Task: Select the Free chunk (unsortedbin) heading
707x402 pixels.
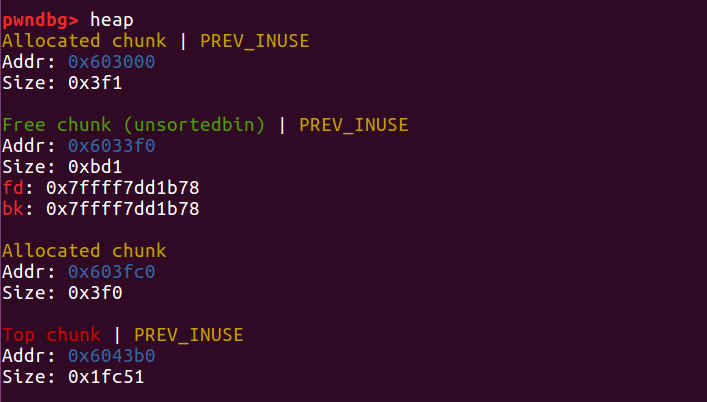Action: click(x=135, y=125)
